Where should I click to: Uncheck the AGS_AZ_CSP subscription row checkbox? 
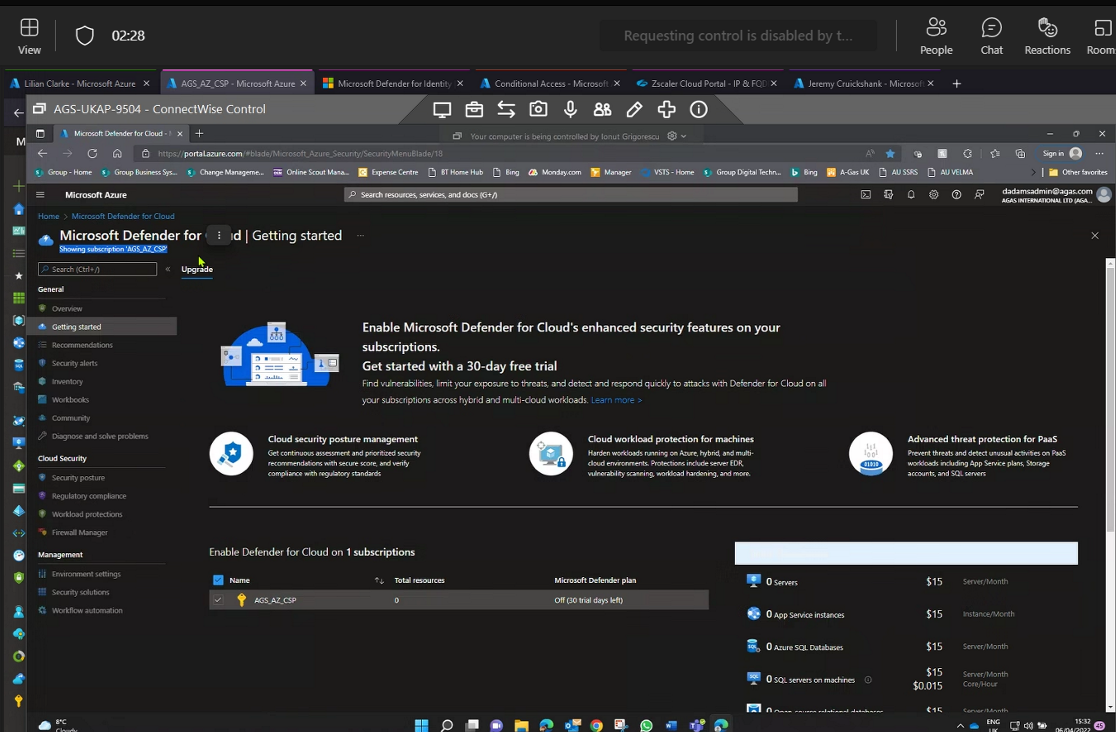click(x=218, y=600)
